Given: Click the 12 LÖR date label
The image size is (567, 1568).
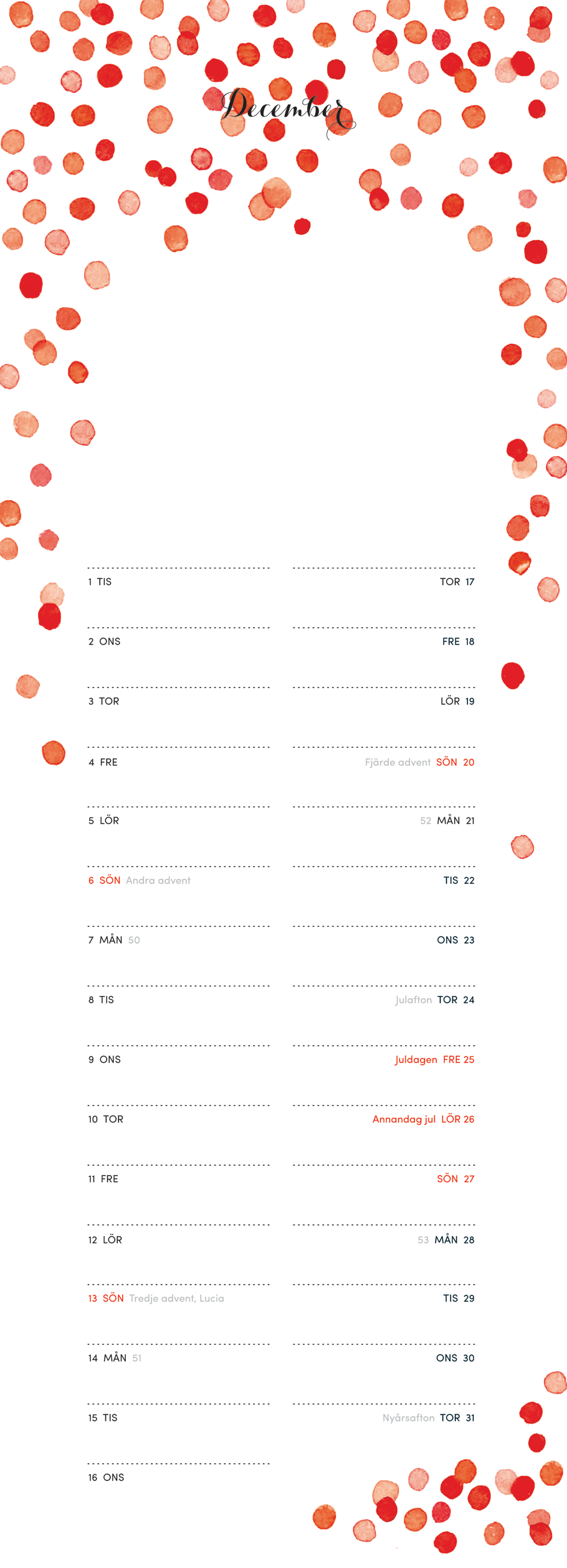Looking at the screenshot, I should pos(105,1240).
